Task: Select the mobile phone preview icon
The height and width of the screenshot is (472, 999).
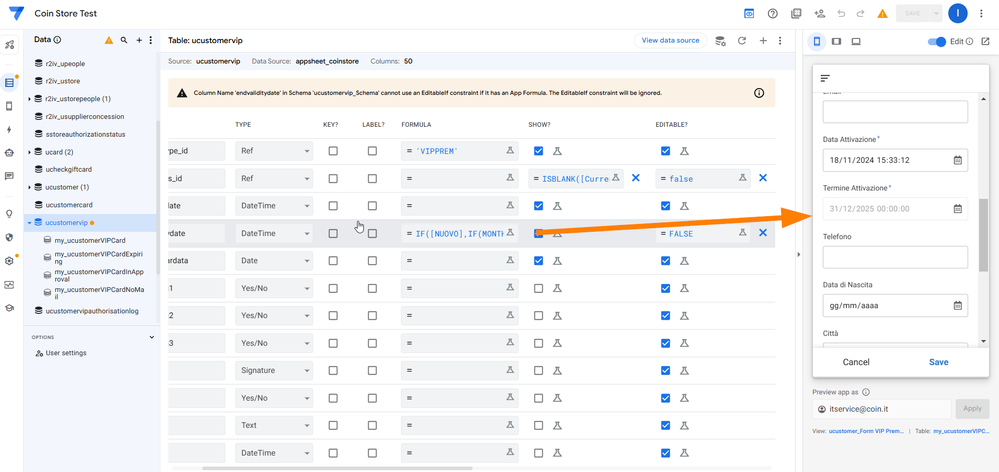Action: click(x=817, y=41)
